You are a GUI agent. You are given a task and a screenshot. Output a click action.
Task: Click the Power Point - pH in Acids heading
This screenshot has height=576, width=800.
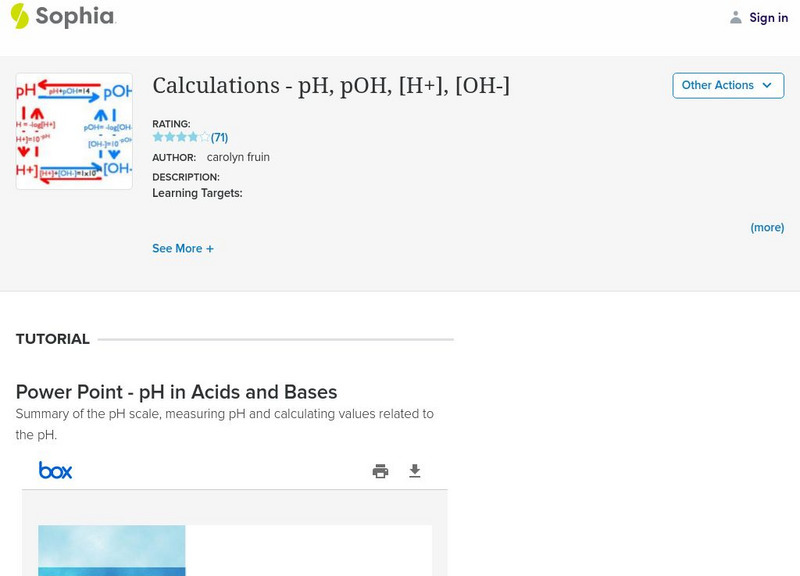[x=177, y=392]
